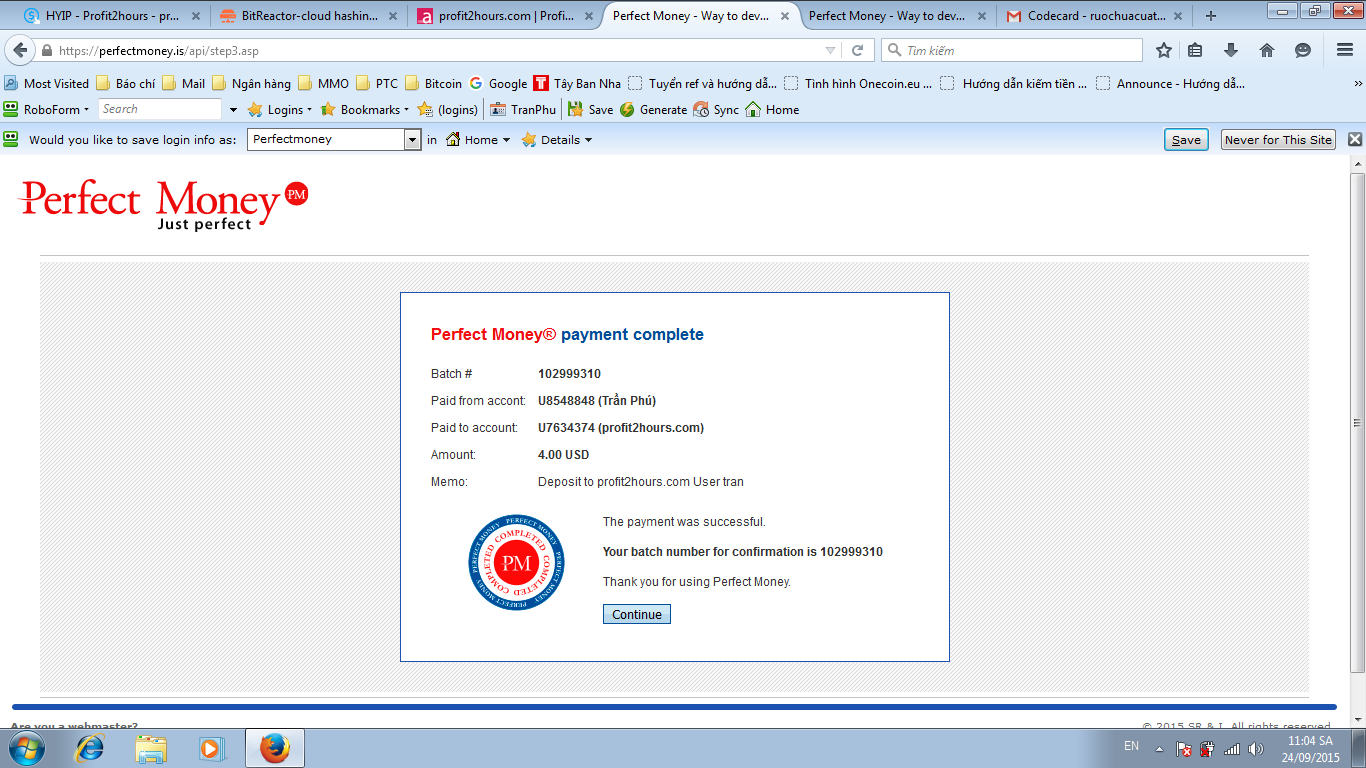
Task: Open the URL bar history dropdown arrow
Action: [830, 50]
